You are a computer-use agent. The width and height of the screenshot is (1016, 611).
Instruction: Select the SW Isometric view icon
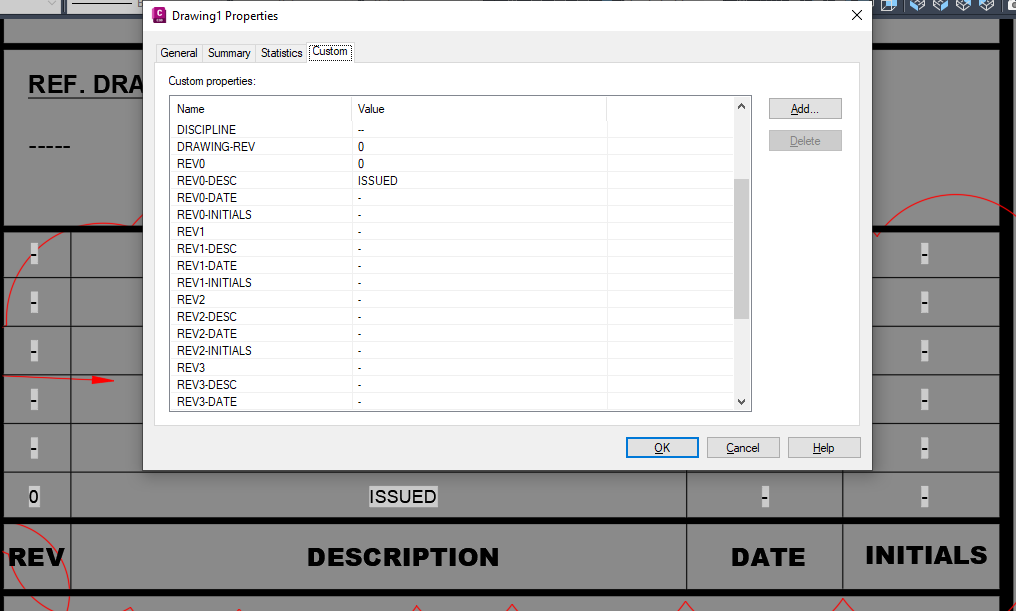916,6
